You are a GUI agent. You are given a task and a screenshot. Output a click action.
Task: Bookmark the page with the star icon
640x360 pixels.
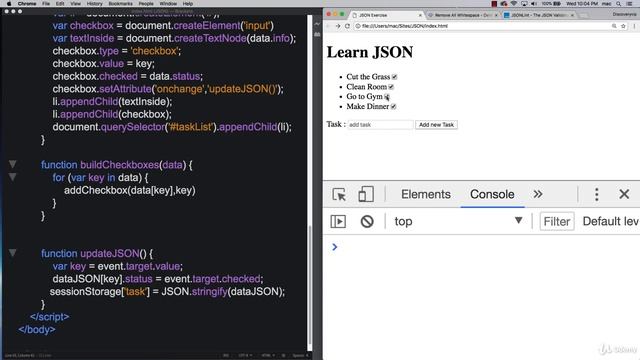click(x=623, y=26)
